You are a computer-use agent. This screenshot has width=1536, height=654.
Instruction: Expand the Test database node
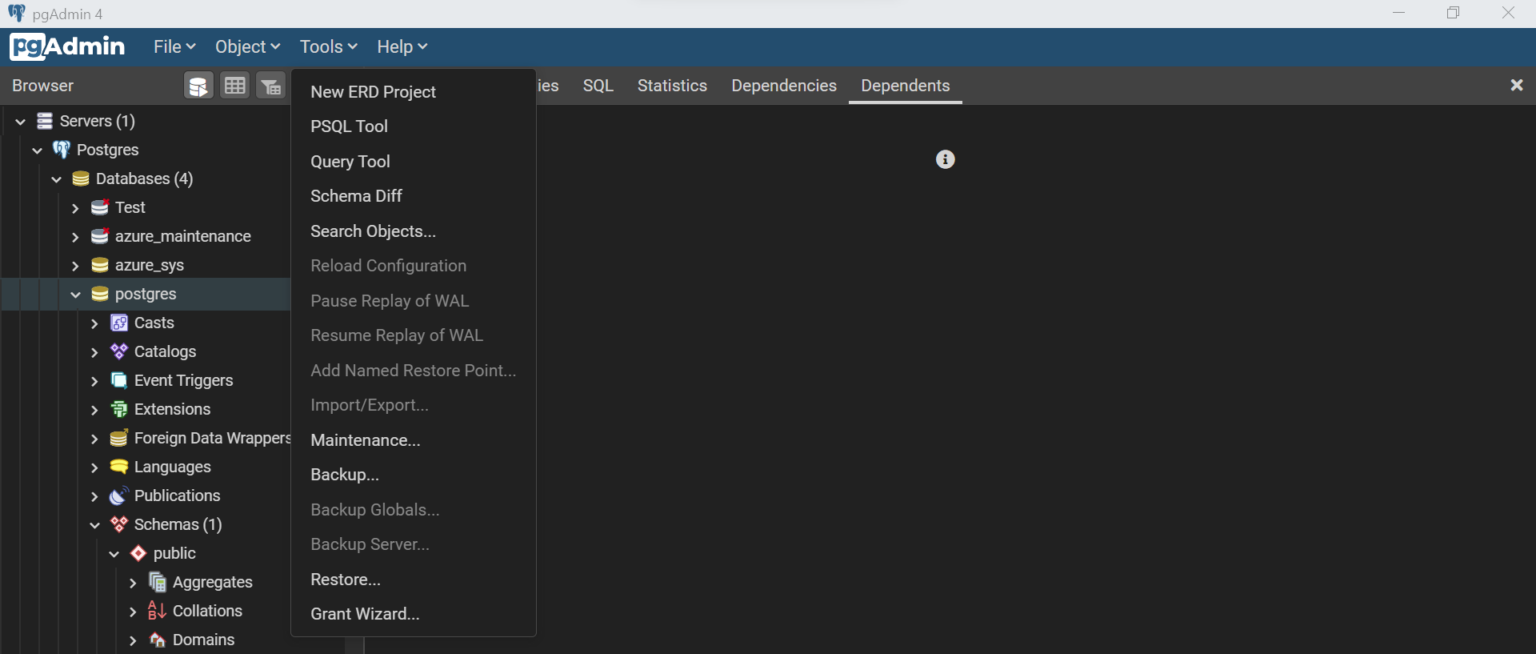coord(74,207)
